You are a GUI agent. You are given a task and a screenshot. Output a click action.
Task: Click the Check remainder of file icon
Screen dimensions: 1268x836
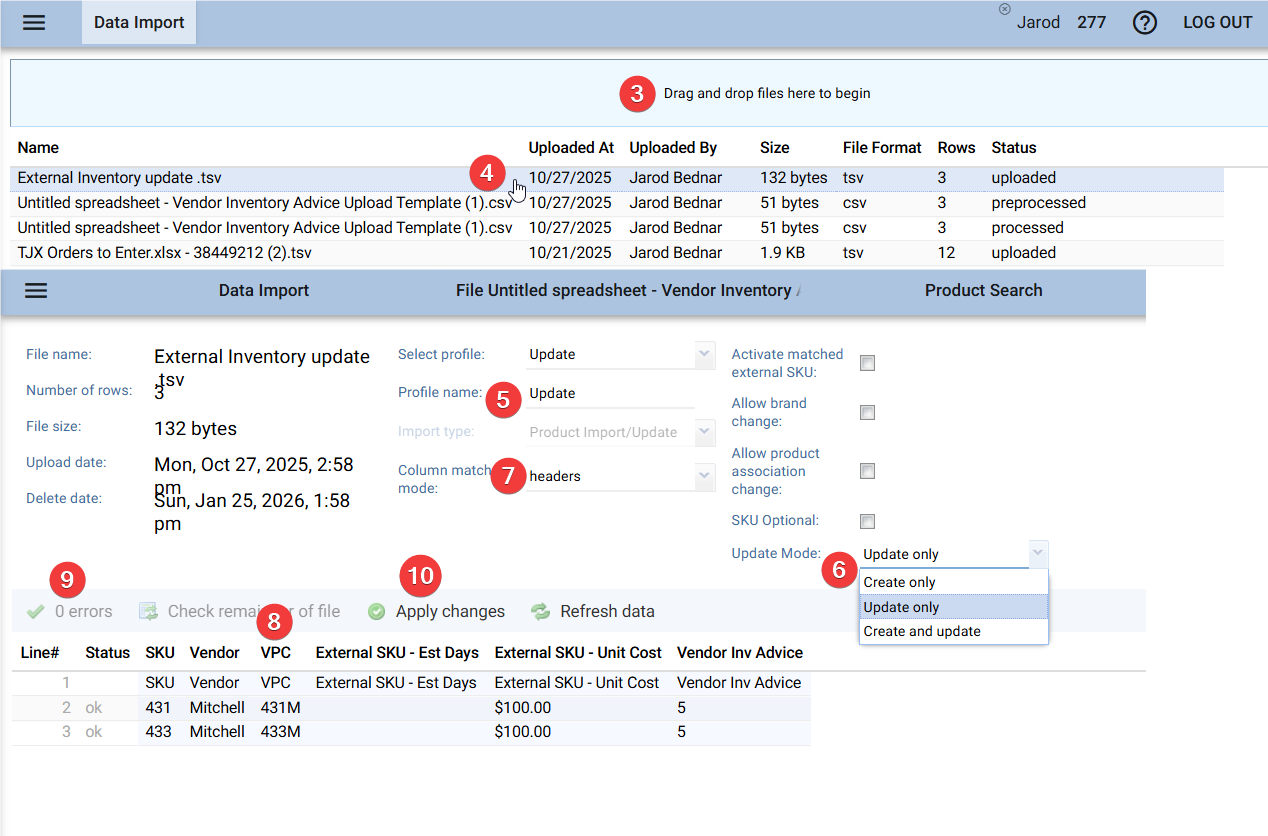(148, 612)
